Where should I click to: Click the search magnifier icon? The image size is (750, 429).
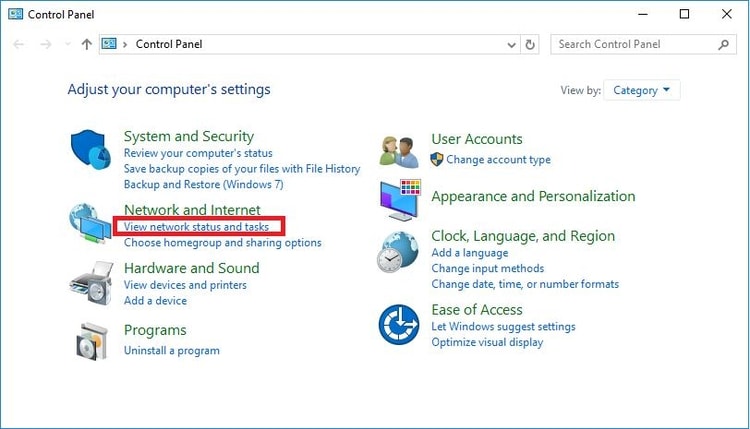click(724, 44)
